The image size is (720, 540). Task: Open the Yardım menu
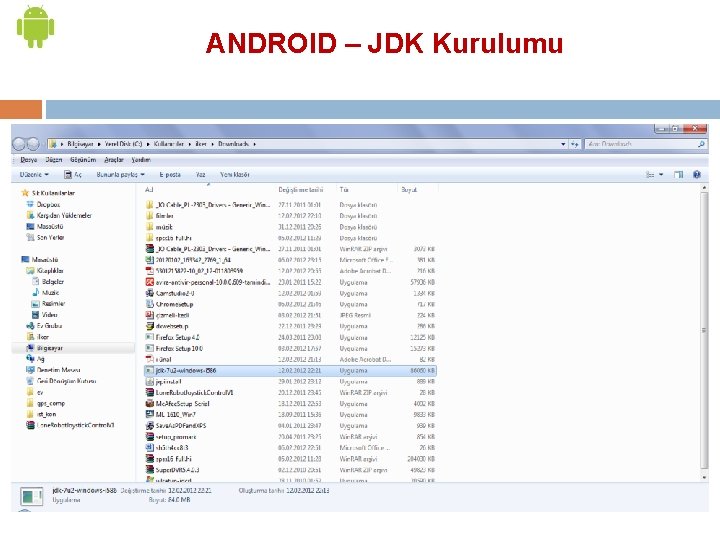141,160
